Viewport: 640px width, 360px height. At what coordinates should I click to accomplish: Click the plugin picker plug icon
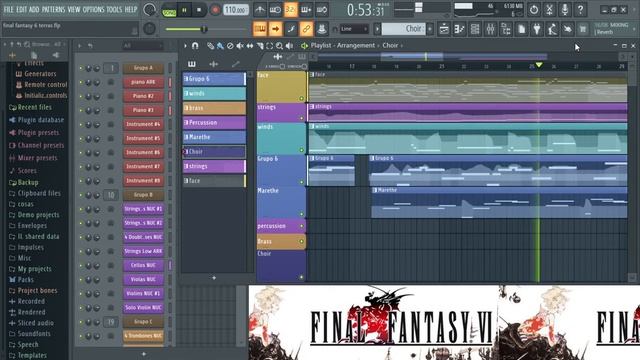pos(537,29)
